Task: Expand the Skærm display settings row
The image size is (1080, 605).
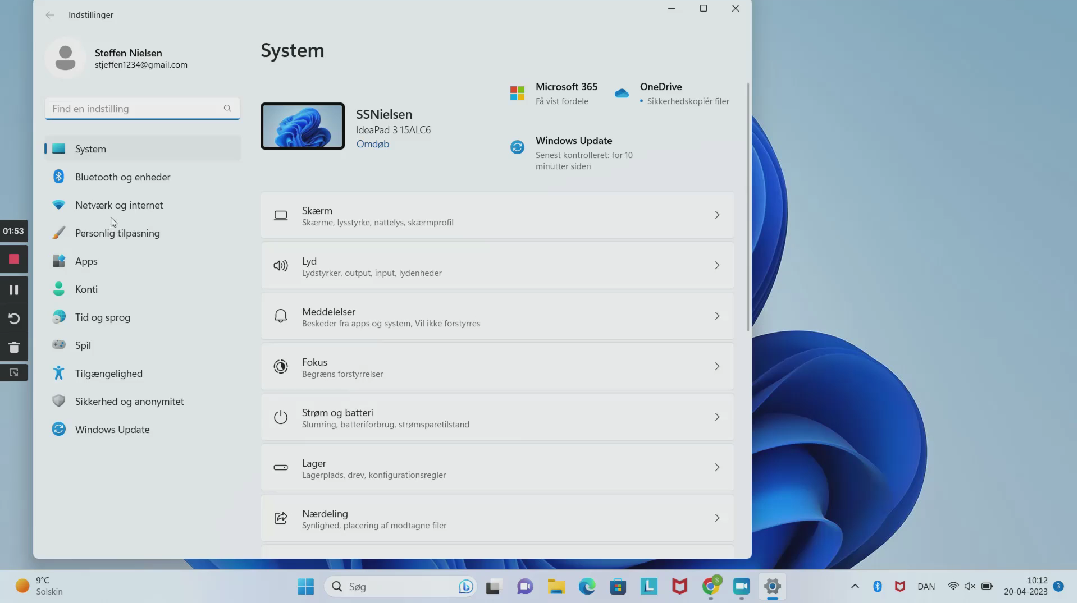Action: (497, 215)
